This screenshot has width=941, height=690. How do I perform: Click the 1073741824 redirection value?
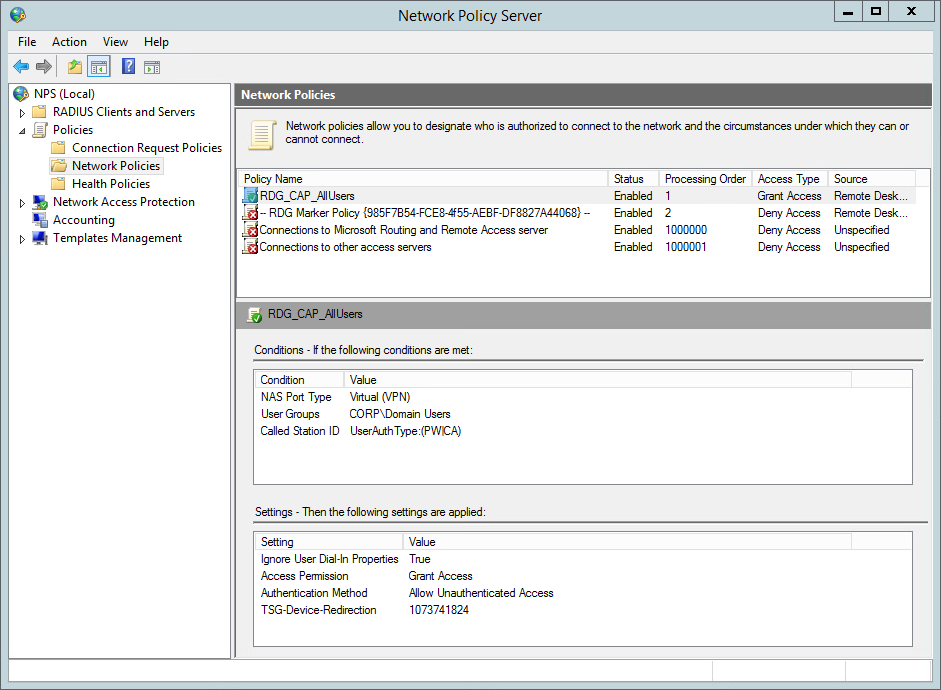tap(439, 610)
